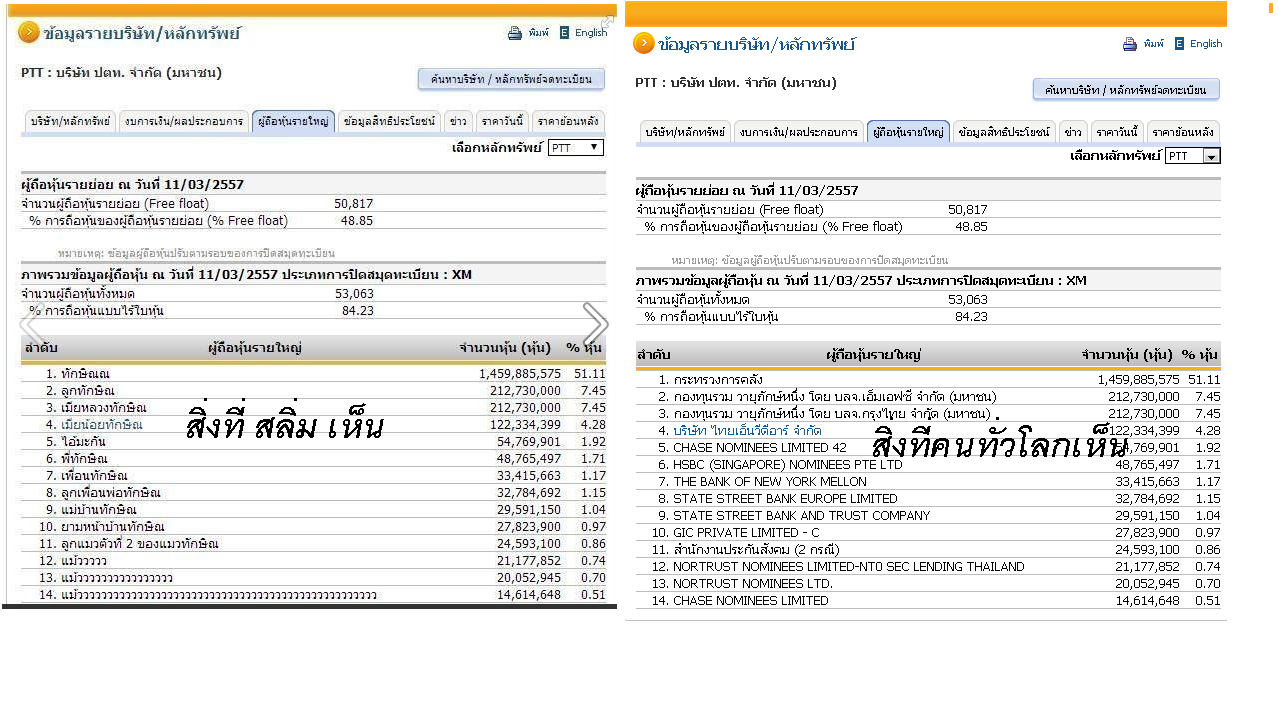Select the ไอ้มะกัน row in left screenshot
This screenshot has width=1278, height=724.
[313, 441]
